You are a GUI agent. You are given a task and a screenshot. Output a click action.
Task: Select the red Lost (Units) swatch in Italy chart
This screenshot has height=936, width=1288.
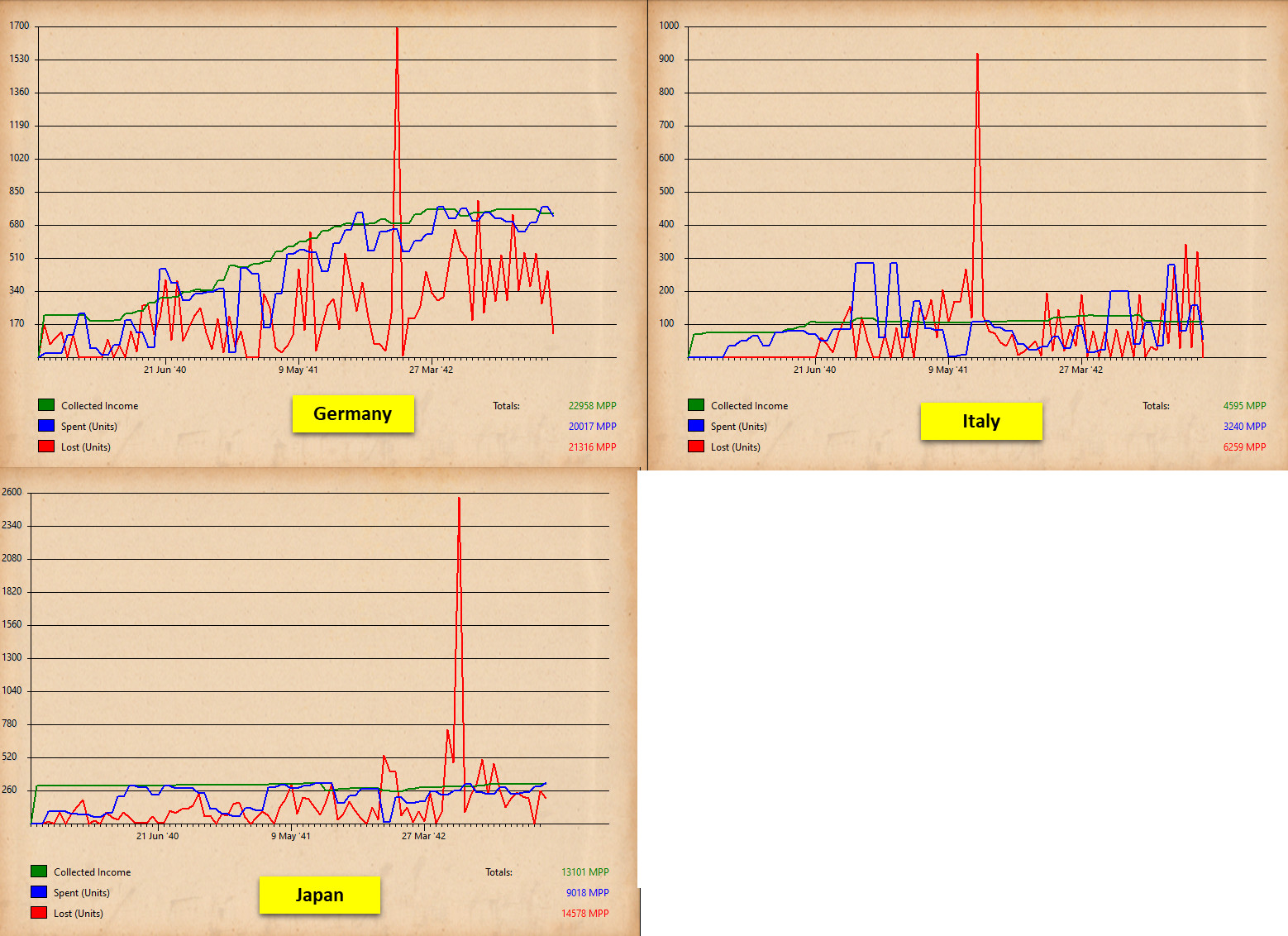[696, 447]
